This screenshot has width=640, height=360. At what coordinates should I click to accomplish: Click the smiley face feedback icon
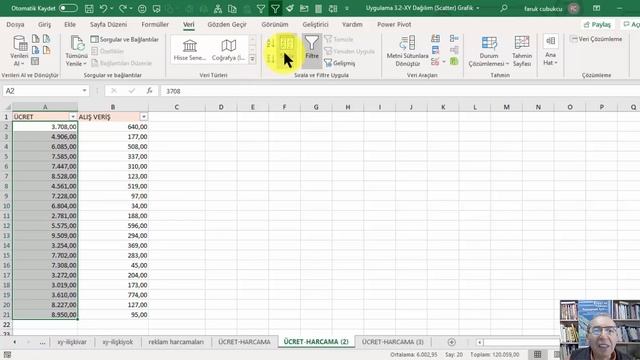coord(142,9)
